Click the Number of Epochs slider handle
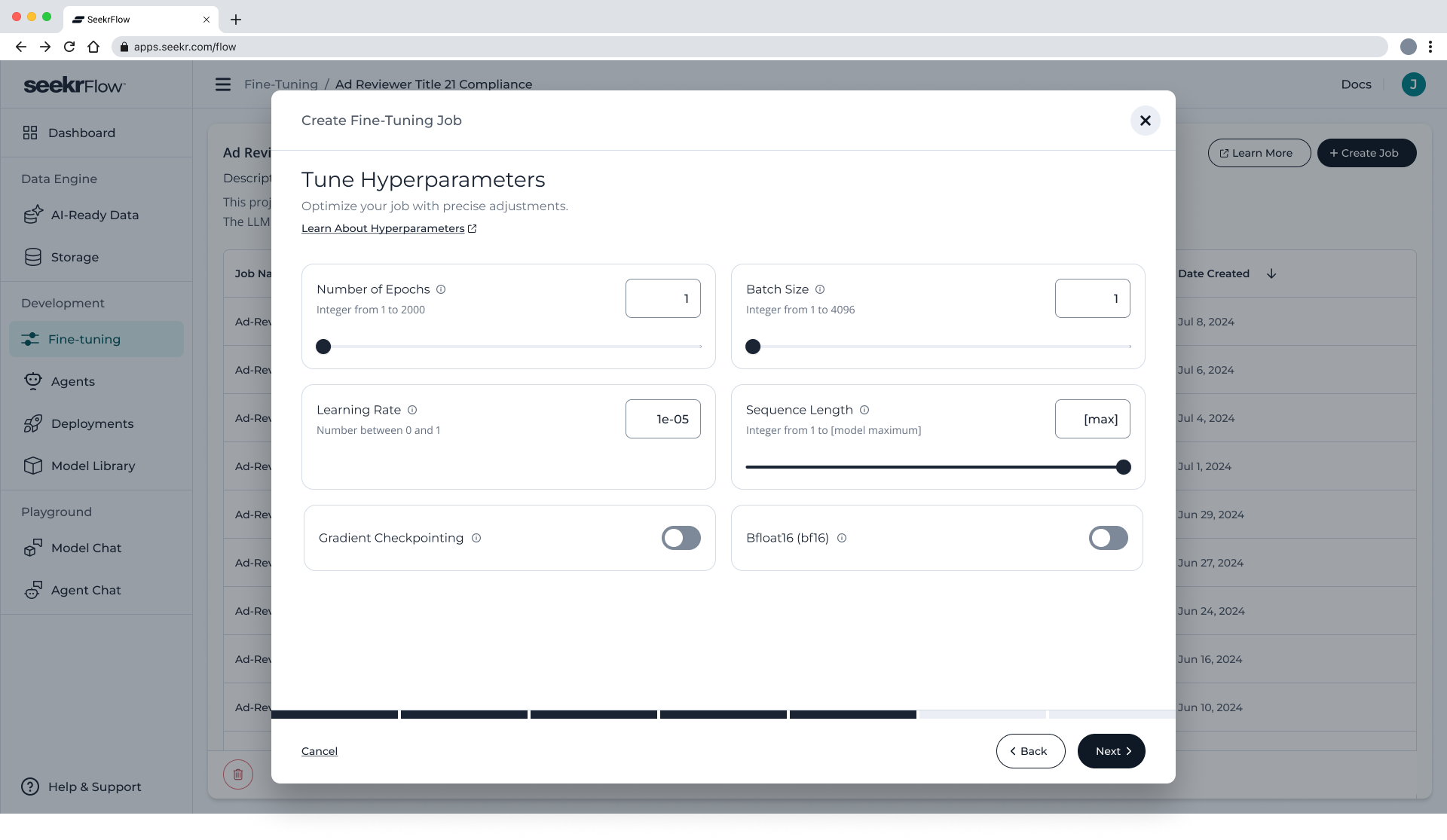 coord(323,347)
